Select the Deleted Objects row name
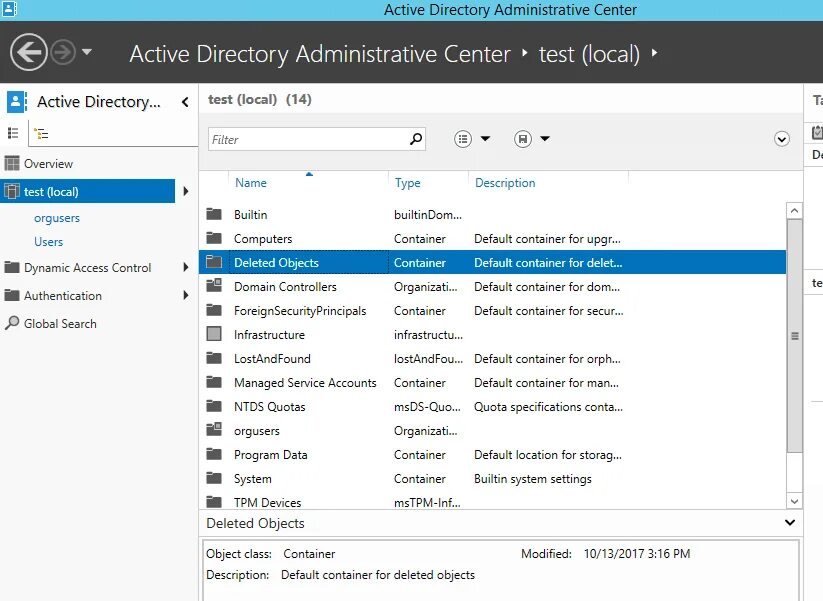 [276, 263]
